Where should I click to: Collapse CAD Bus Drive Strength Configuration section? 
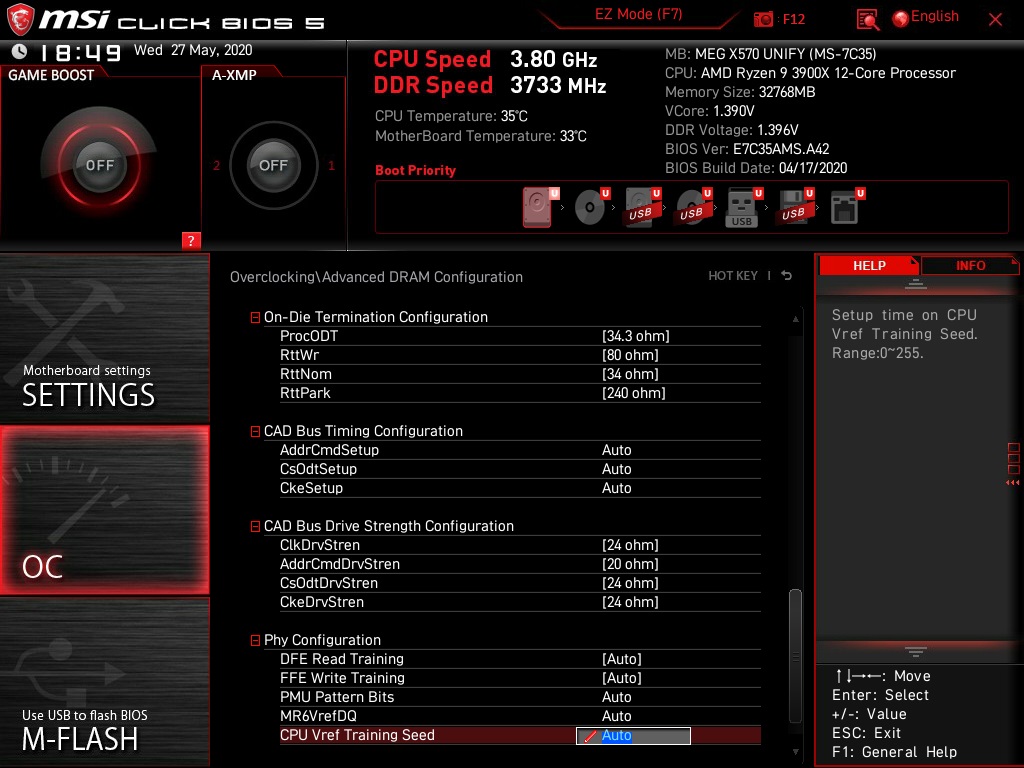point(255,526)
